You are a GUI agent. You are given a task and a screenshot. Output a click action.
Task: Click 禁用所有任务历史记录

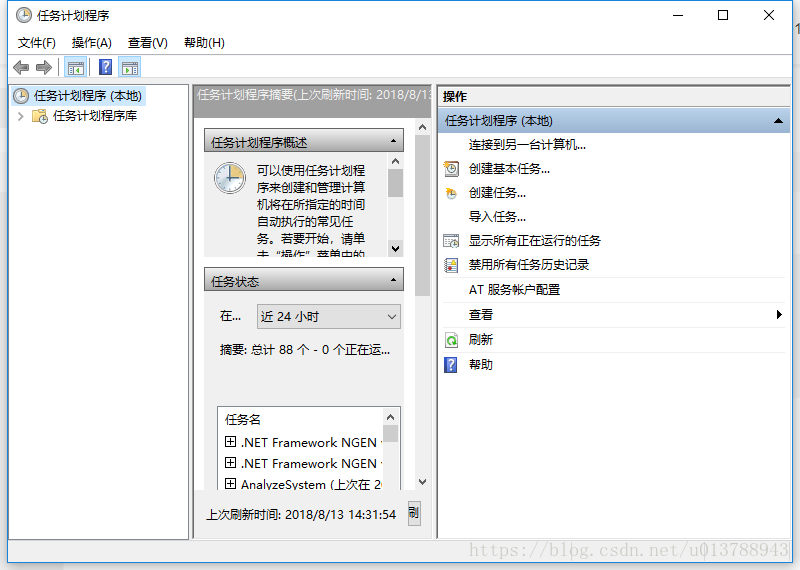pyautogui.click(x=529, y=265)
